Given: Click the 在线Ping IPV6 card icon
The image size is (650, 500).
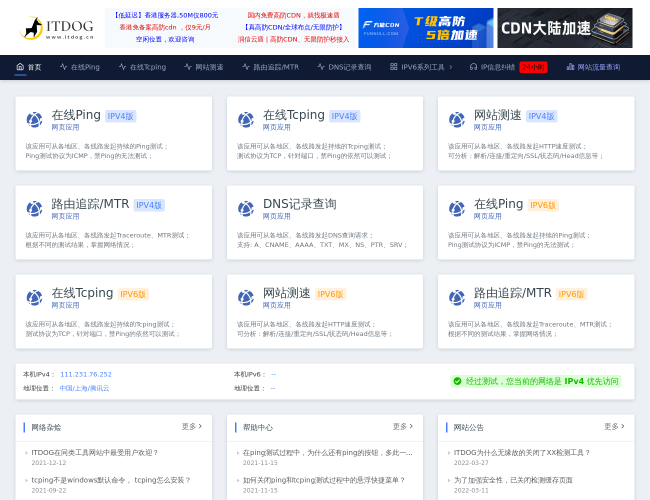Looking at the screenshot, I should point(457,209).
